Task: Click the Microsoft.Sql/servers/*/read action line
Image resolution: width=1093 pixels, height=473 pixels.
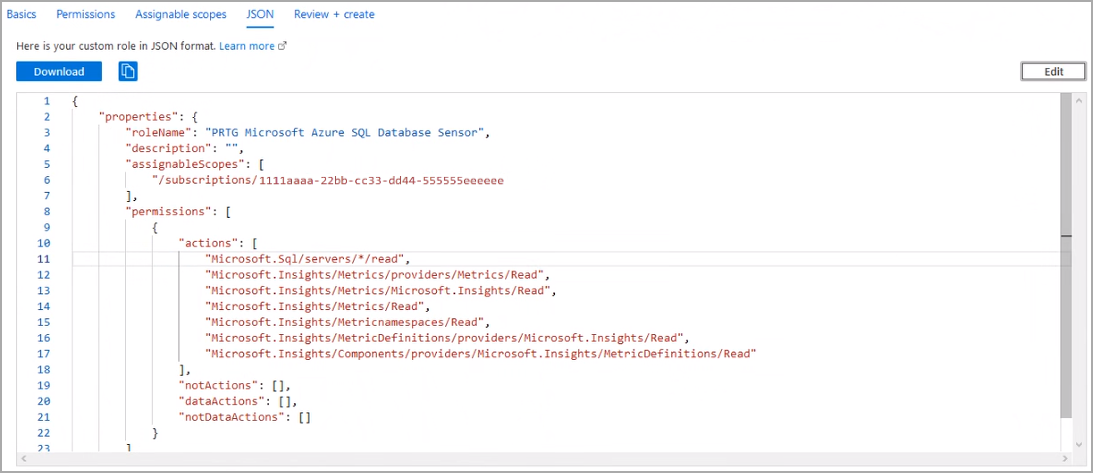Action: (x=305, y=259)
